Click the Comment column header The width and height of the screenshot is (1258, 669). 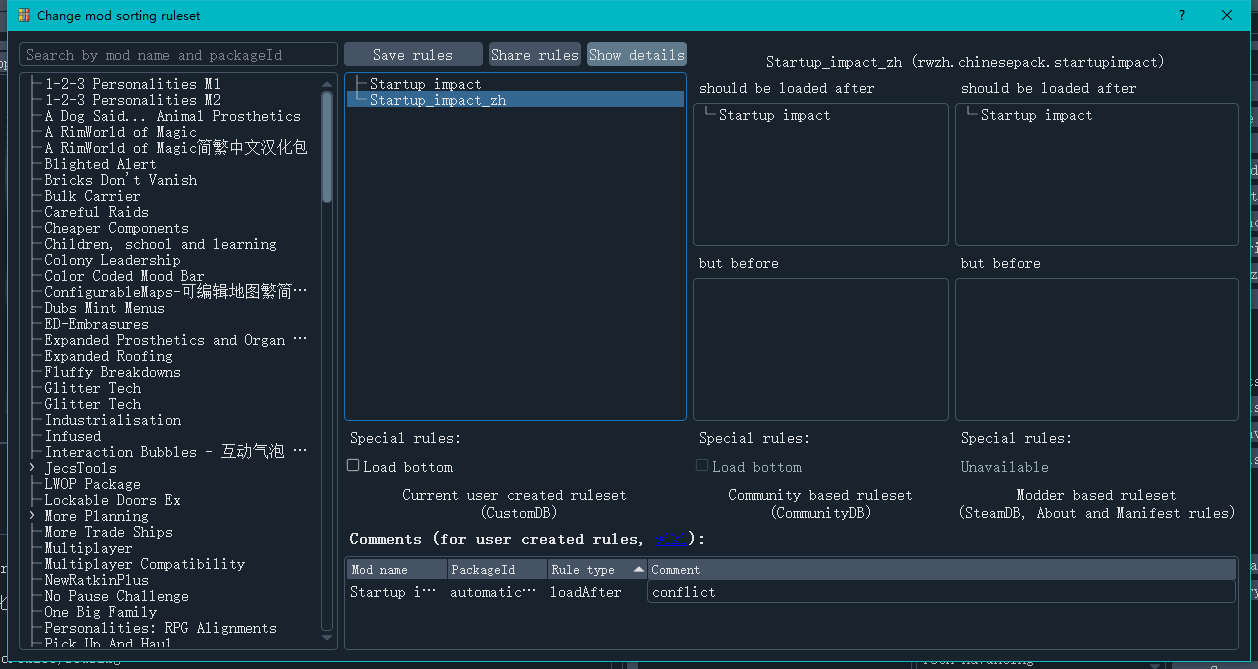pyautogui.click(x=941, y=569)
